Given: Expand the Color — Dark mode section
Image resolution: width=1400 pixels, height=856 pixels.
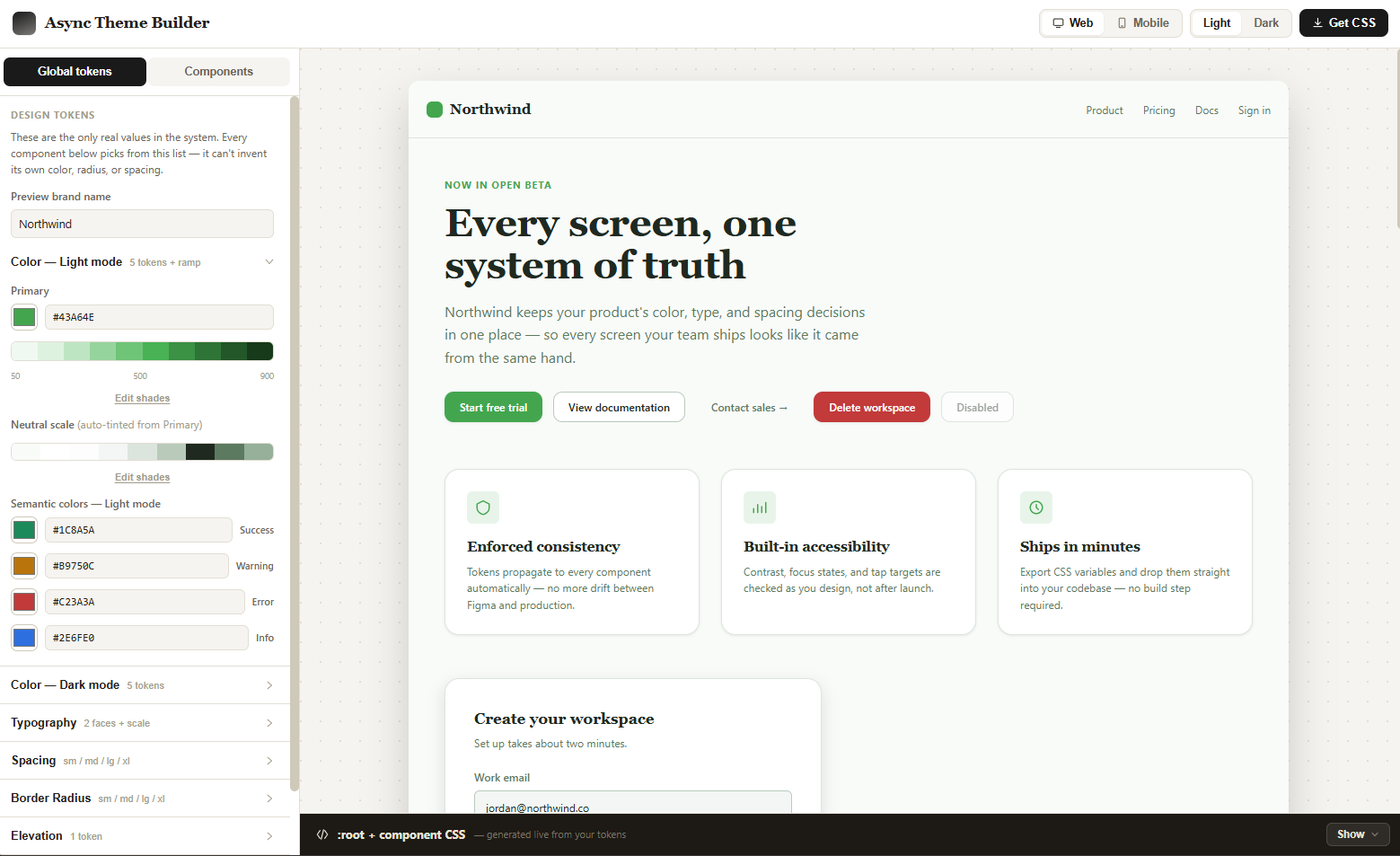Looking at the screenshot, I should pyautogui.click(x=145, y=685).
